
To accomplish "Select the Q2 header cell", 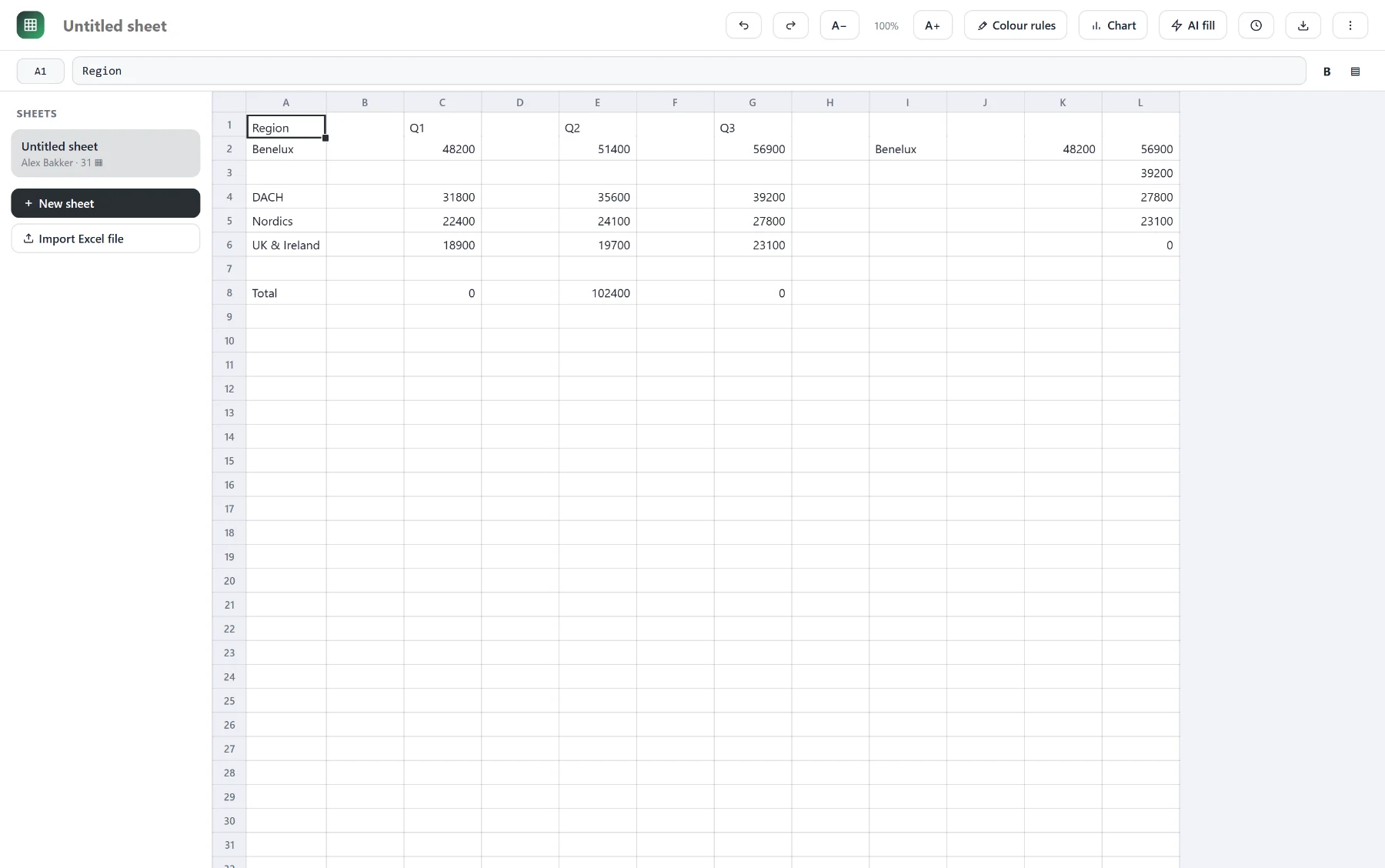I will click(x=597, y=127).
